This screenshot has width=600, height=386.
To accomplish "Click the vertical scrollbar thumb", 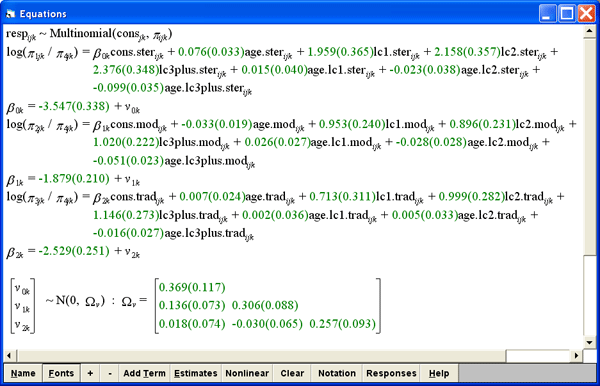I will click(589, 147).
